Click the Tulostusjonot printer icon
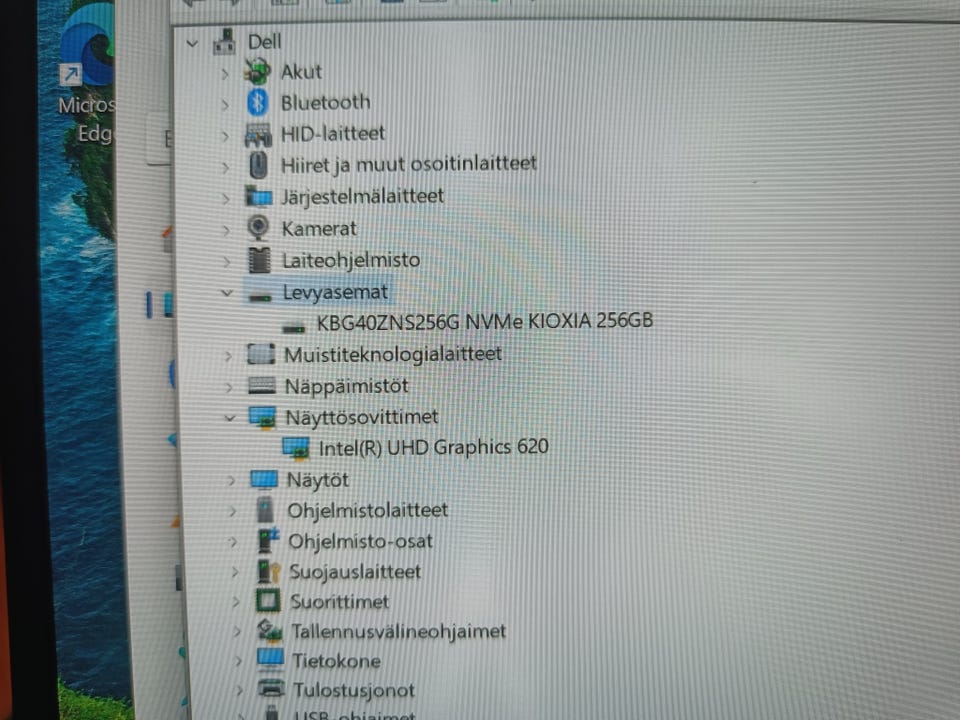This screenshot has height=720, width=960. [271, 689]
